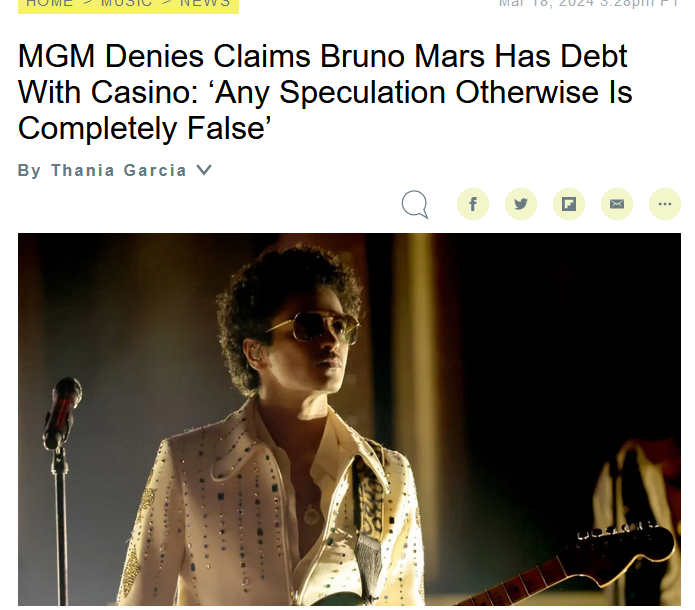The width and height of the screenshot is (695, 610).
Task: Open the Bruno Mars article photo
Action: (349, 419)
